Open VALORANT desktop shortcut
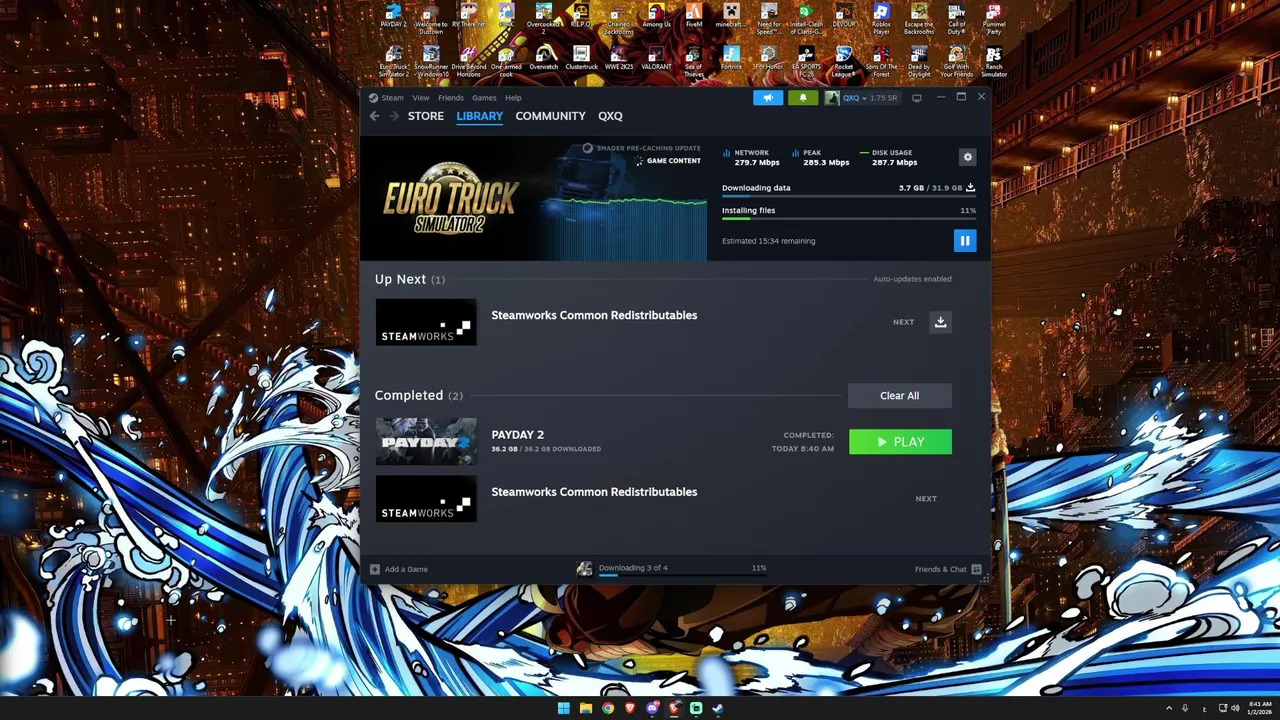This screenshot has height=720, width=1280. point(656,59)
